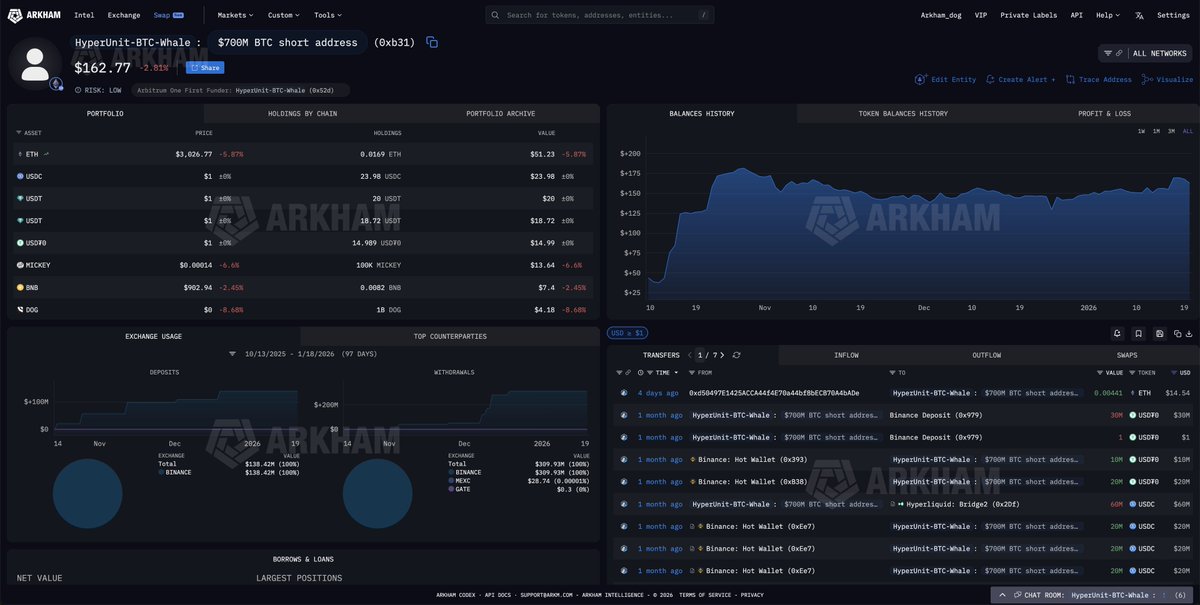Expand the ALL NETWORKS selector
1200x605 pixels.
1145,53
